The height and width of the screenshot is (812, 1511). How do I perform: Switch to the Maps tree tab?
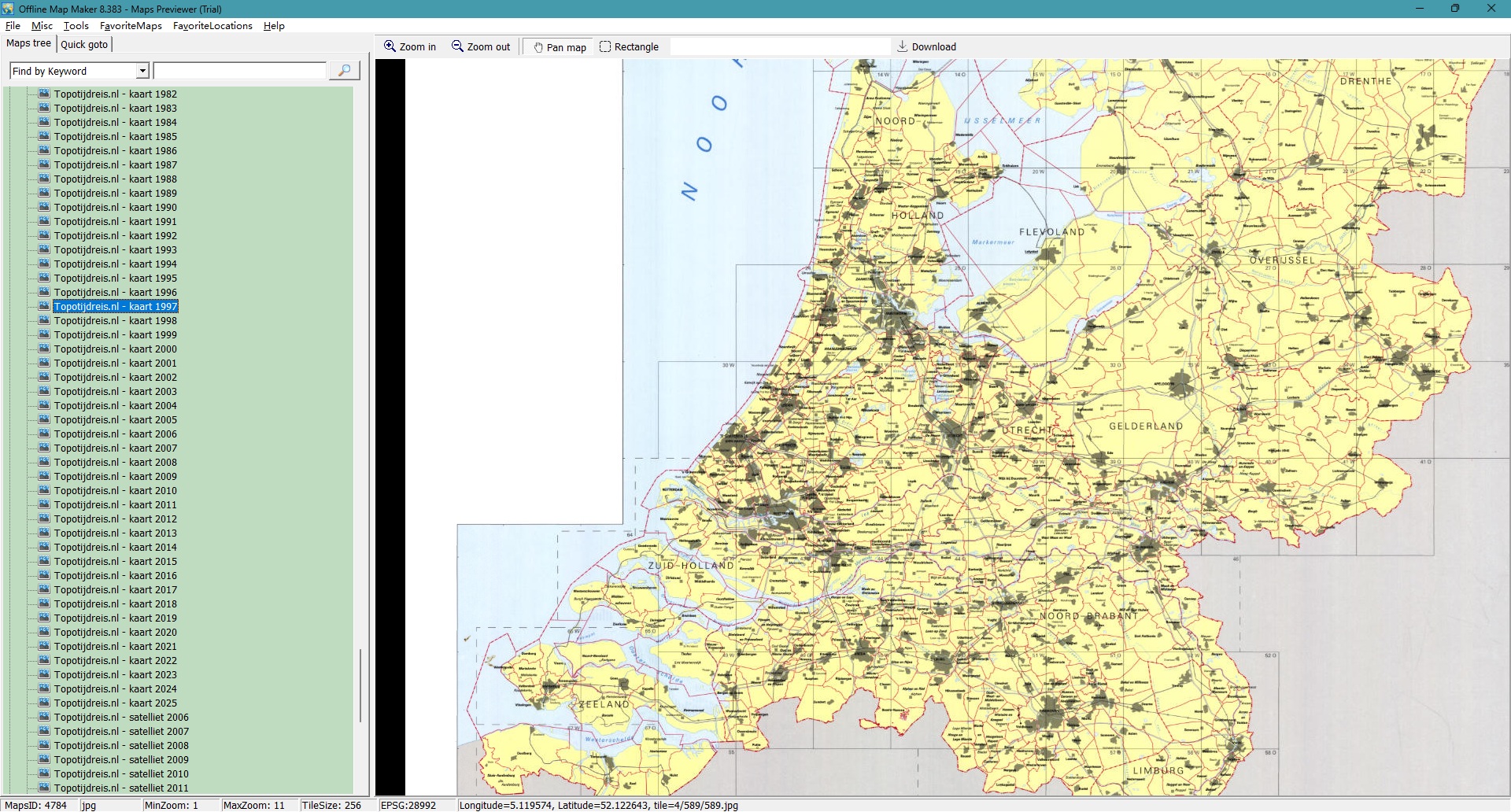pyautogui.click(x=28, y=43)
